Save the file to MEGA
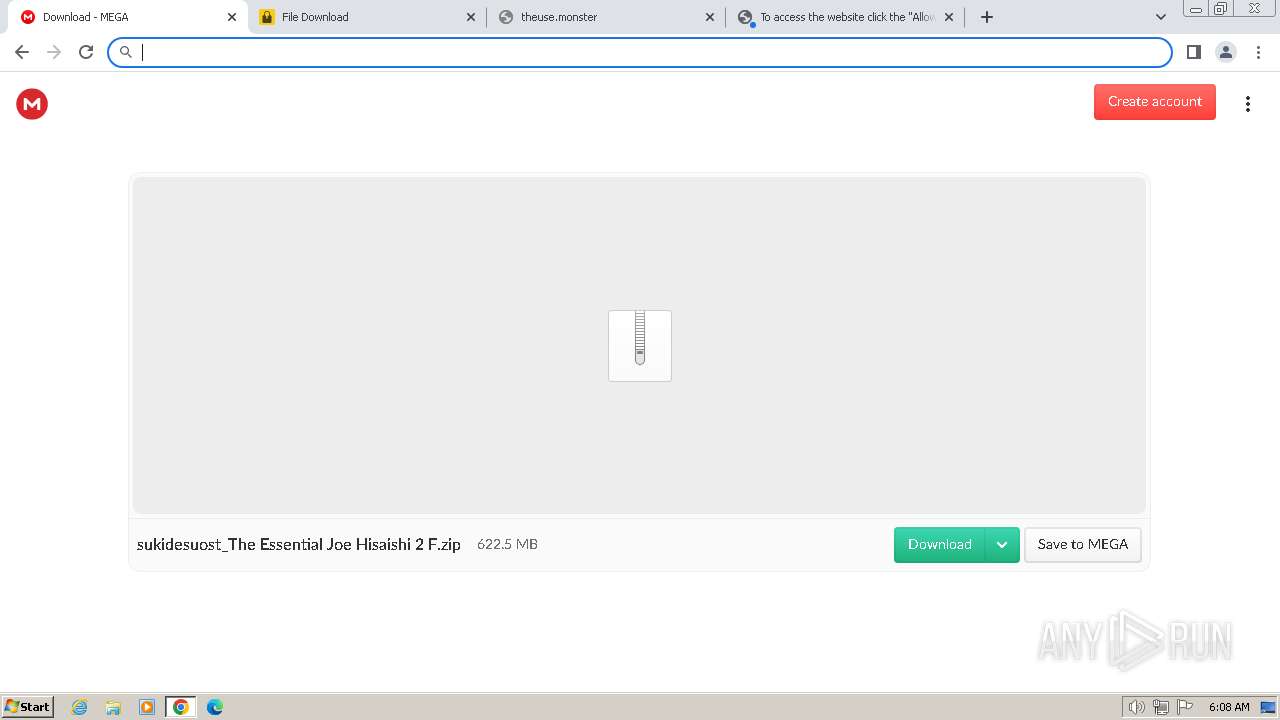1280x720 pixels. [x=1082, y=544]
